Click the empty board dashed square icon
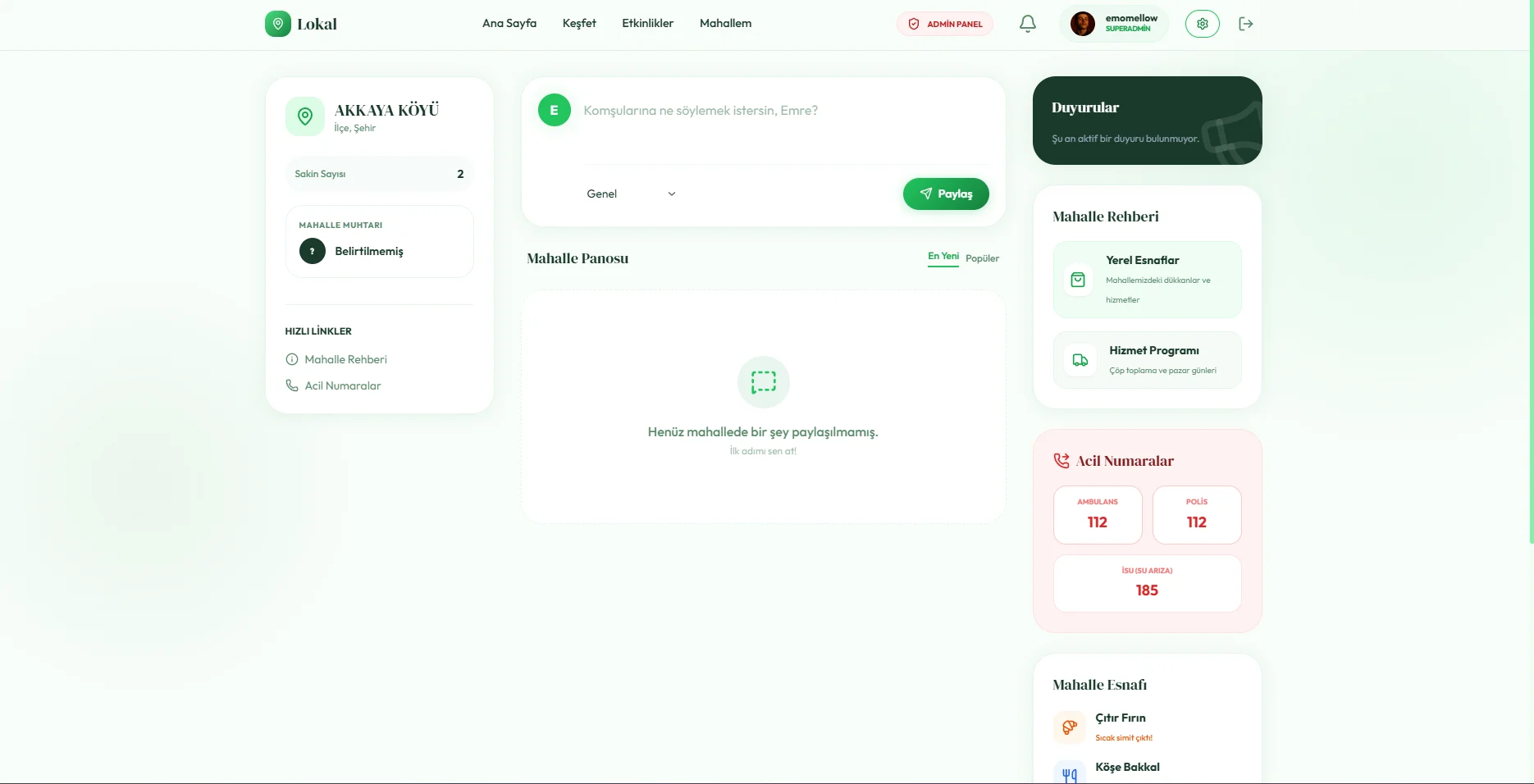Screen dimensions: 1534x784 (764, 382)
